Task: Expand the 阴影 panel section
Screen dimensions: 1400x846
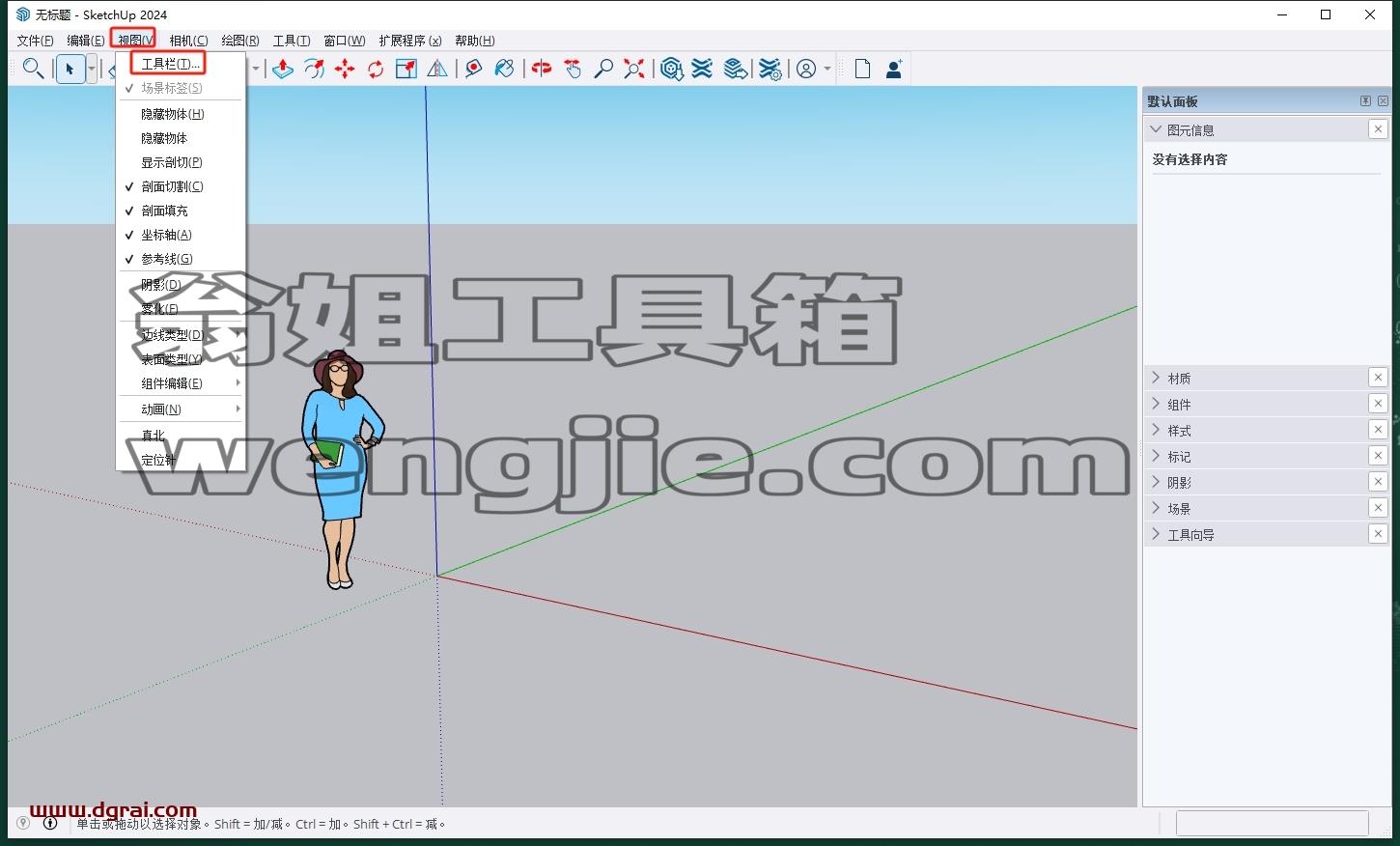Action: point(1156,482)
